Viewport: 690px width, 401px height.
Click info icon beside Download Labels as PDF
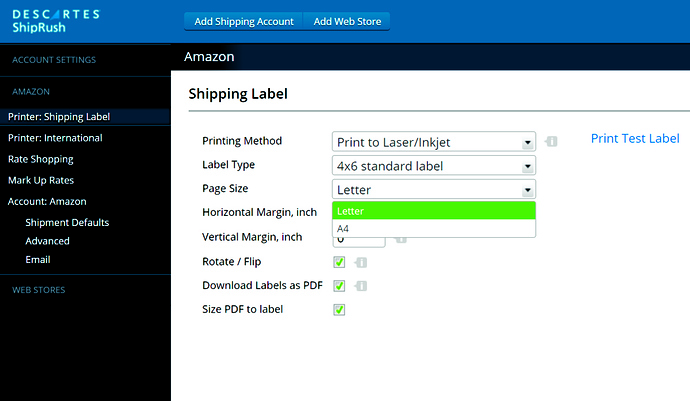pyautogui.click(x=360, y=286)
